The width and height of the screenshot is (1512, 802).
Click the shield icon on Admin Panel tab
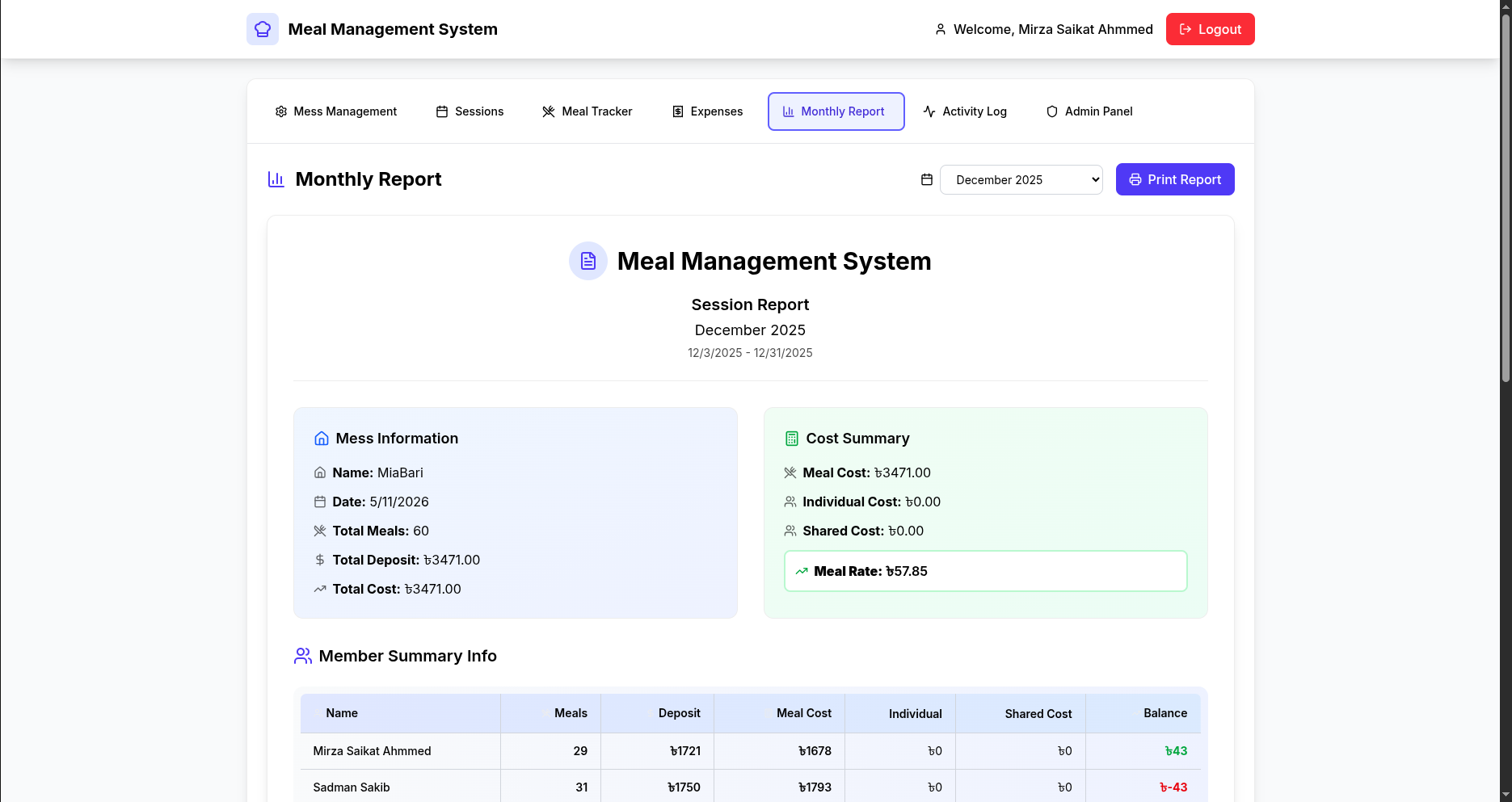tap(1052, 111)
